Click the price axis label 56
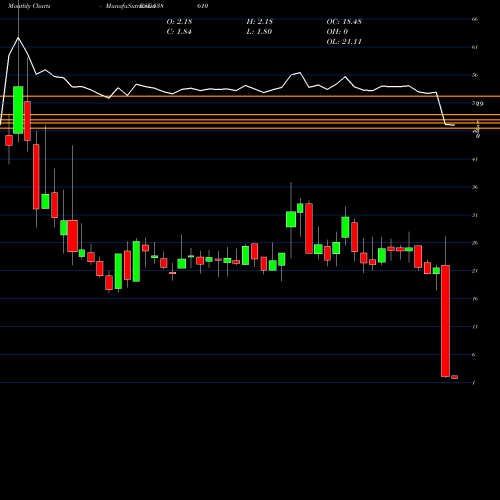 pyautogui.click(x=475, y=75)
